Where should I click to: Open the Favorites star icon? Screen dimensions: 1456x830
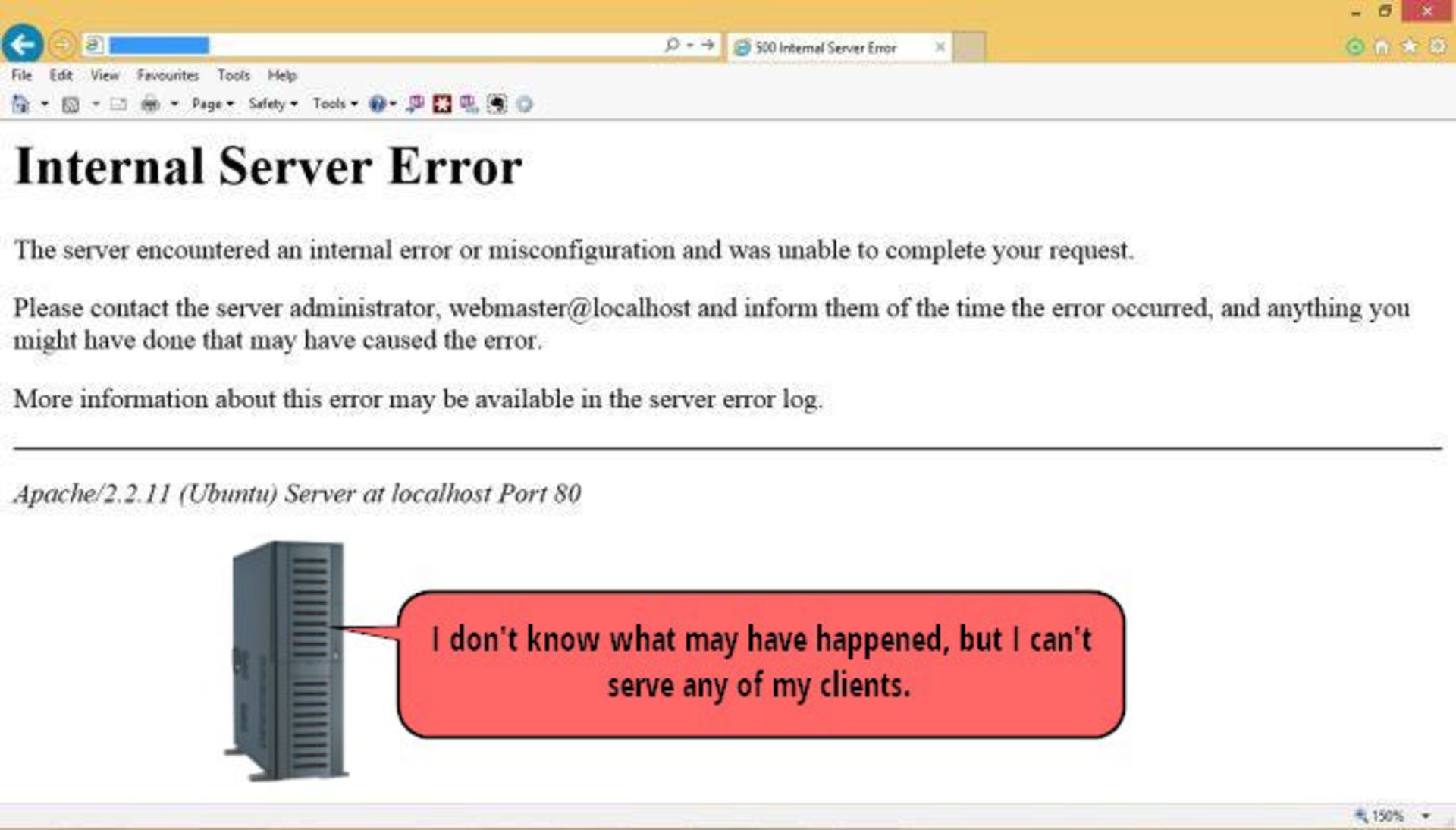[x=1410, y=46]
